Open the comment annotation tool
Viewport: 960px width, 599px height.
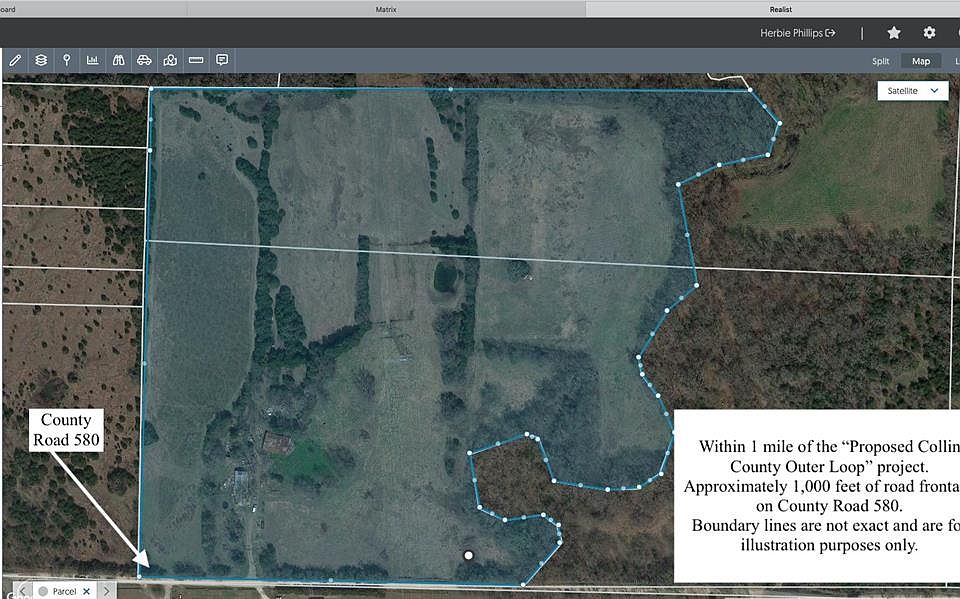click(x=222, y=60)
